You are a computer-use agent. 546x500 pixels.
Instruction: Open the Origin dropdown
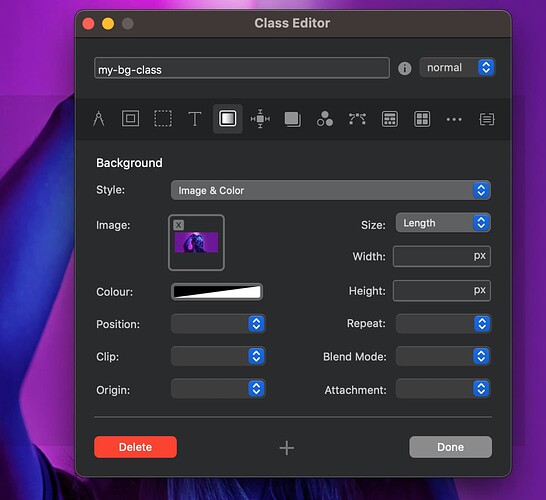(218, 389)
